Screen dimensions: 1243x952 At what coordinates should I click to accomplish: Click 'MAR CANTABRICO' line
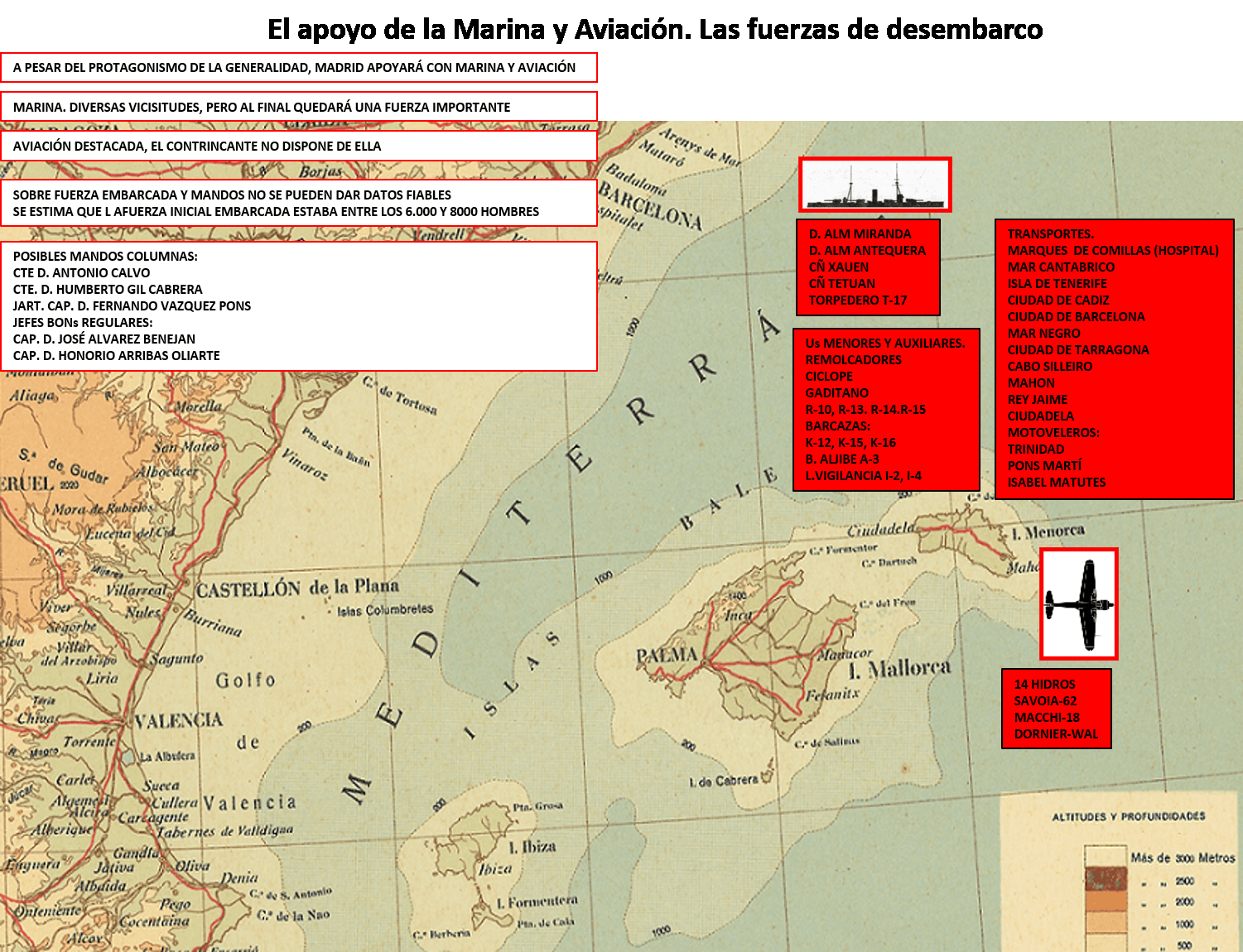pos(1061,267)
